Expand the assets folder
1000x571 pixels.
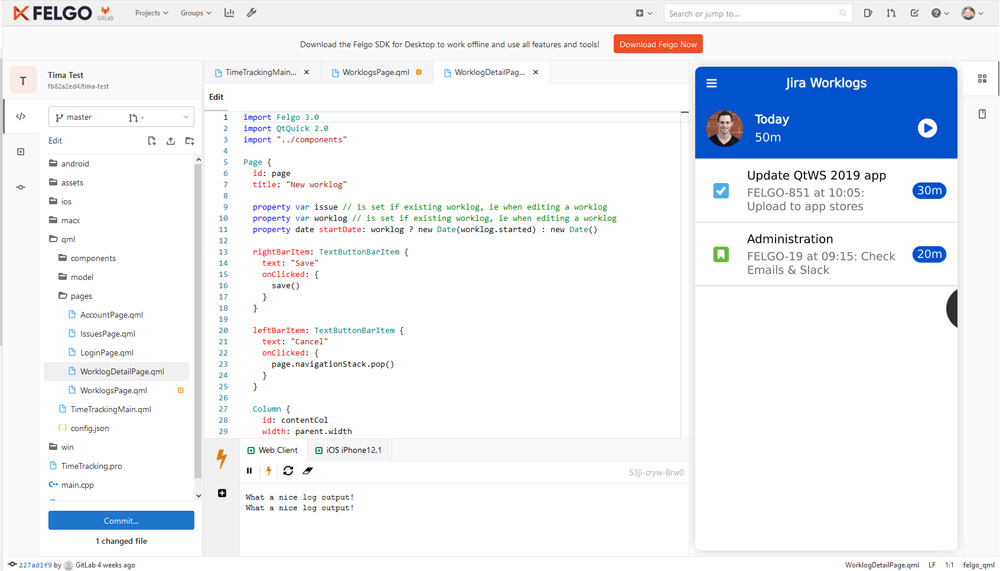pyautogui.click(x=66, y=182)
